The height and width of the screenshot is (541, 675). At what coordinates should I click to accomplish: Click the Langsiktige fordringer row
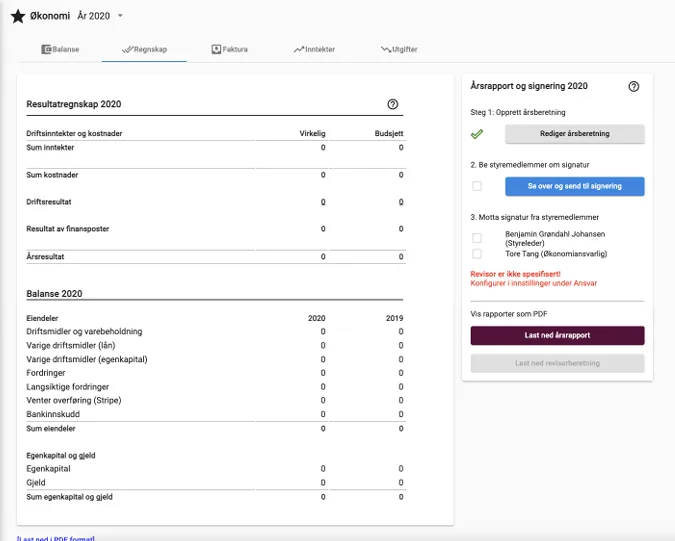coord(216,387)
